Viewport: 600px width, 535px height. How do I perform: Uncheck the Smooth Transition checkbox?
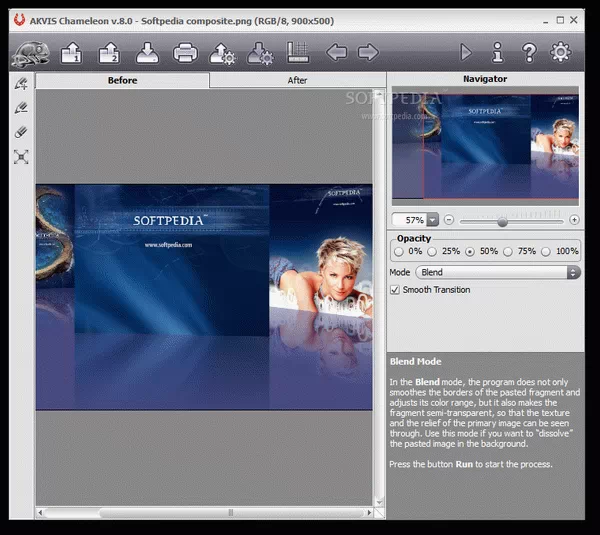click(x=395, y=290)
